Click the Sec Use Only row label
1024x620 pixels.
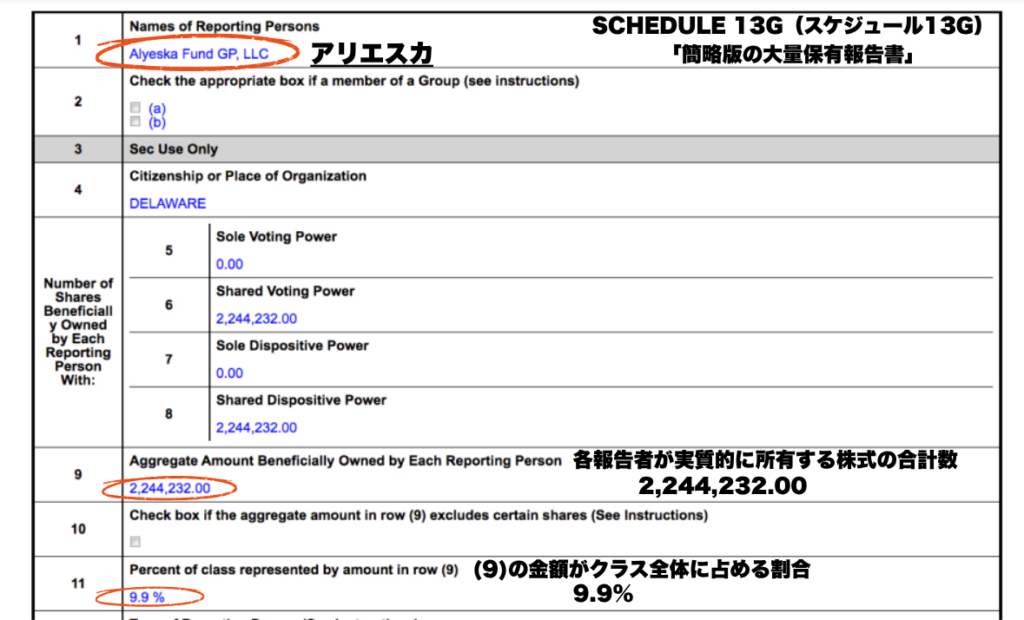tap(173, 149)
